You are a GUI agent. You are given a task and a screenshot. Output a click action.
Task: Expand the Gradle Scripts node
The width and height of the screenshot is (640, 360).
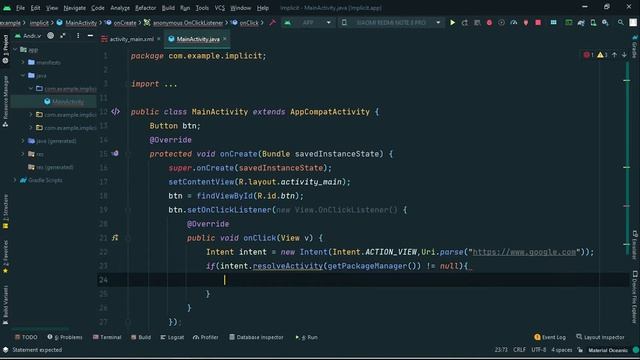(x=16, y=180)
